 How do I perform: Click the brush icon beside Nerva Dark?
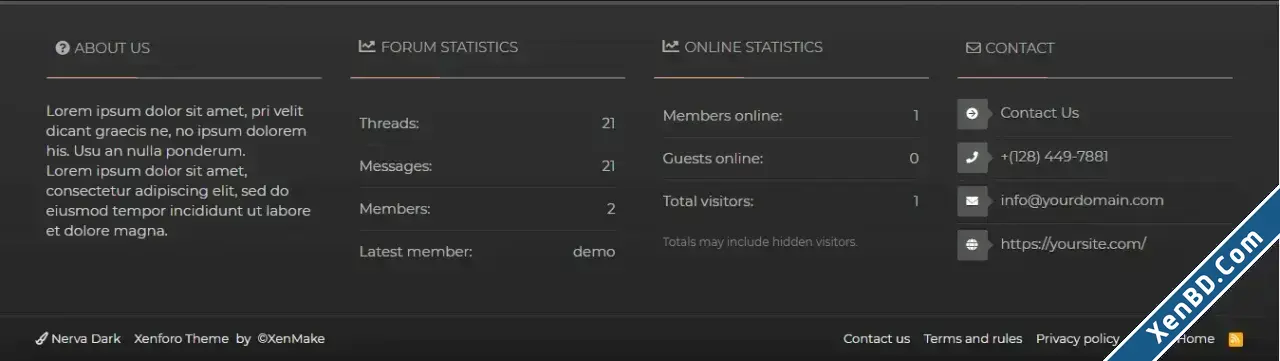(41, 339)
